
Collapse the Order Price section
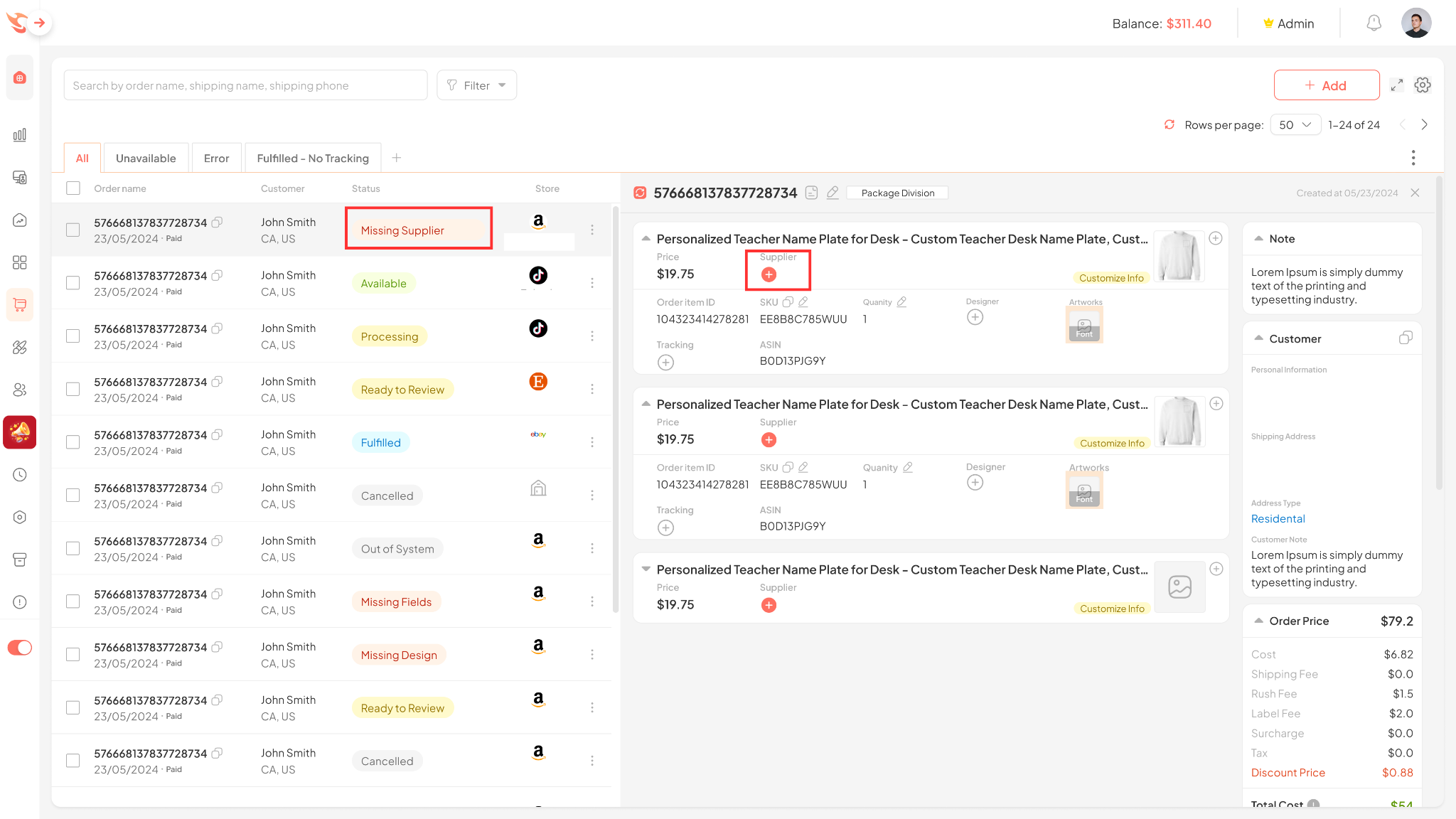pos(1258,621)
